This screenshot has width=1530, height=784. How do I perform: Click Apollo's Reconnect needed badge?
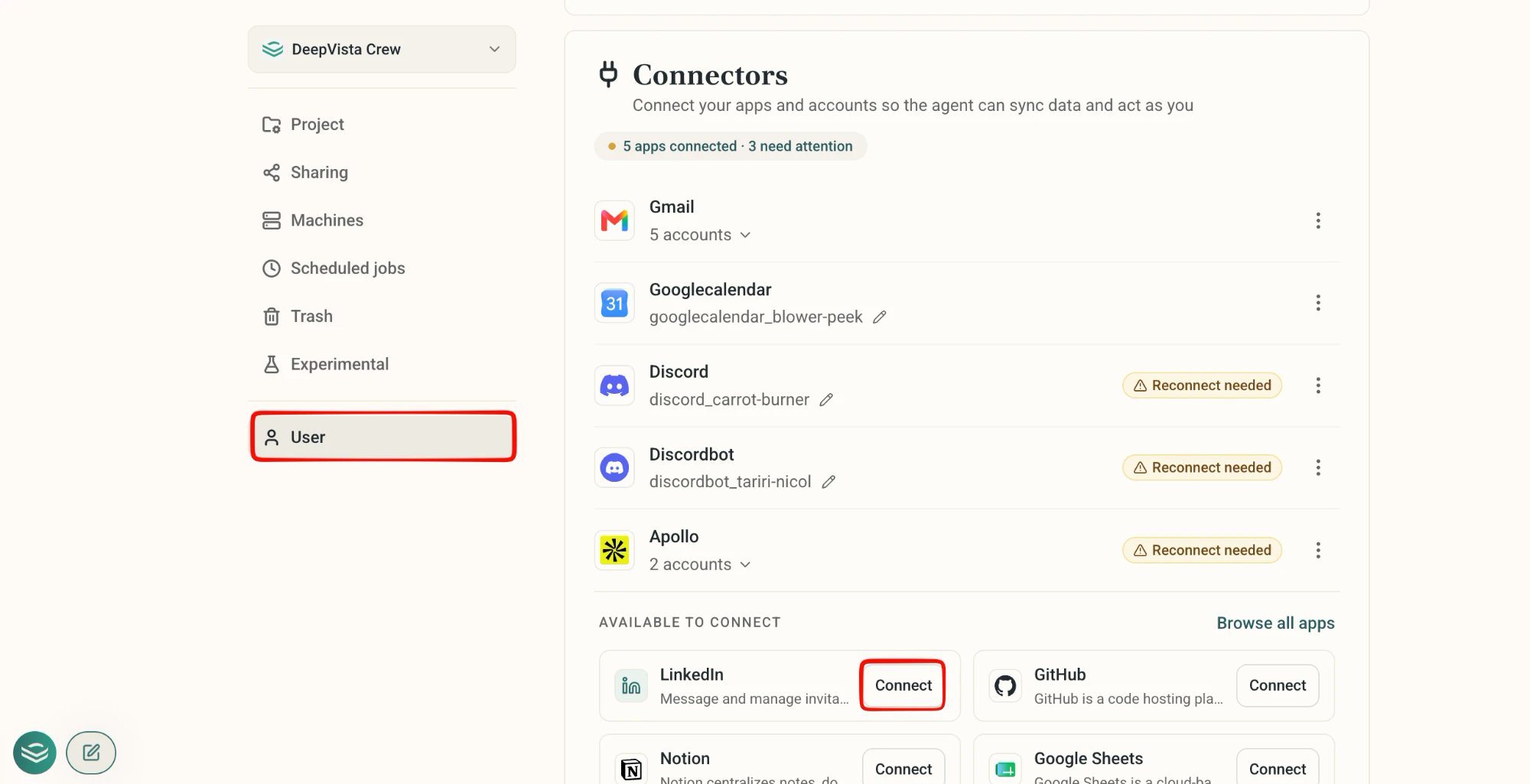coord(1202,550)
